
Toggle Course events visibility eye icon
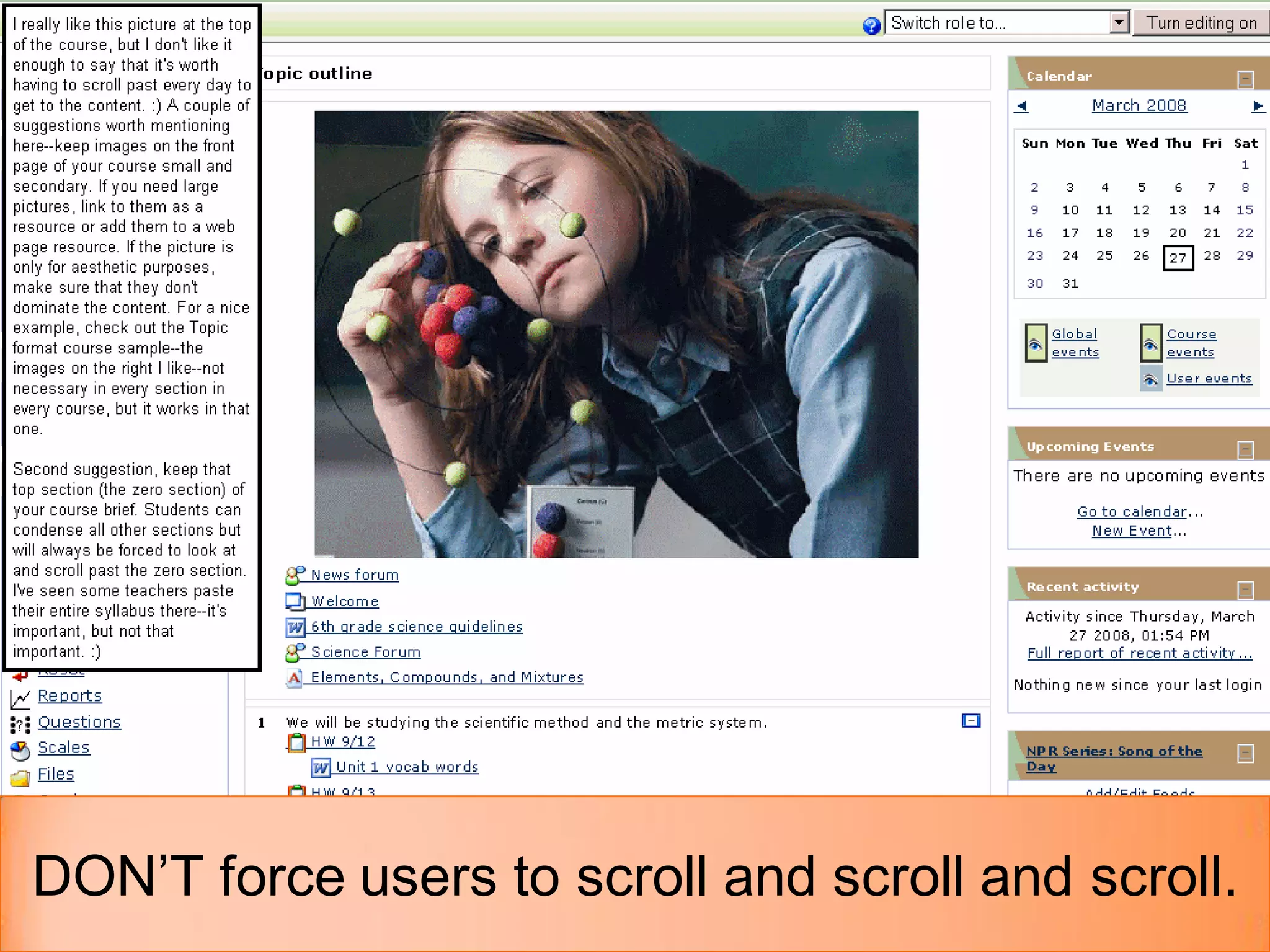click(1151, 343)
